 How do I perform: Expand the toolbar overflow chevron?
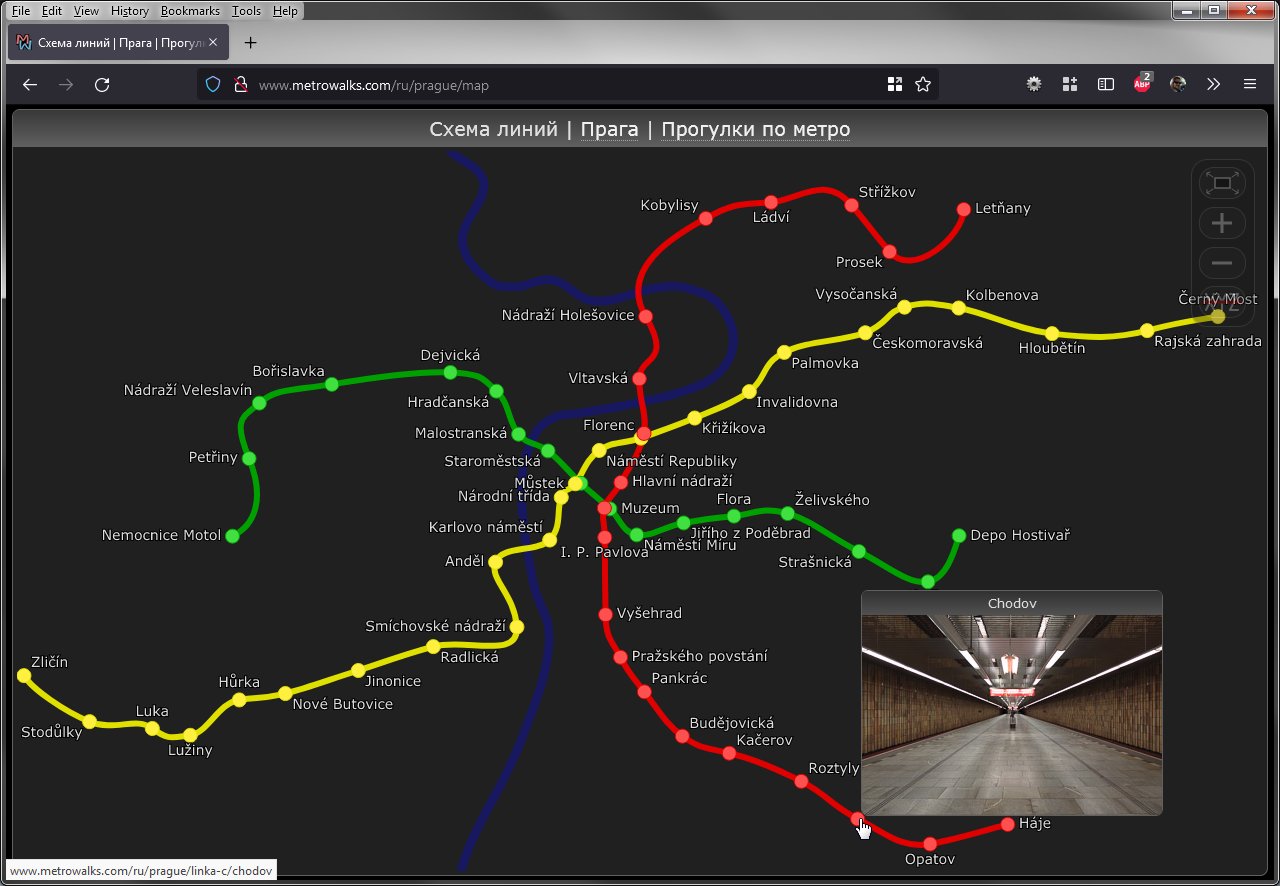[x=1213, y=85]
